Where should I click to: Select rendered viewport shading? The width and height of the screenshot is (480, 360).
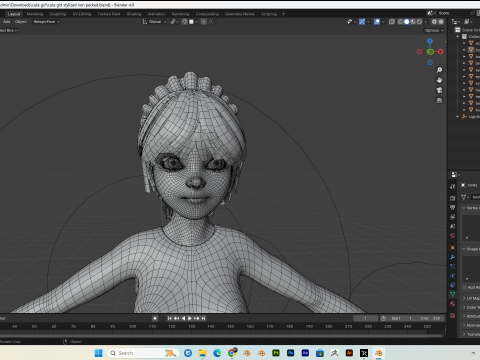(419, 22)
